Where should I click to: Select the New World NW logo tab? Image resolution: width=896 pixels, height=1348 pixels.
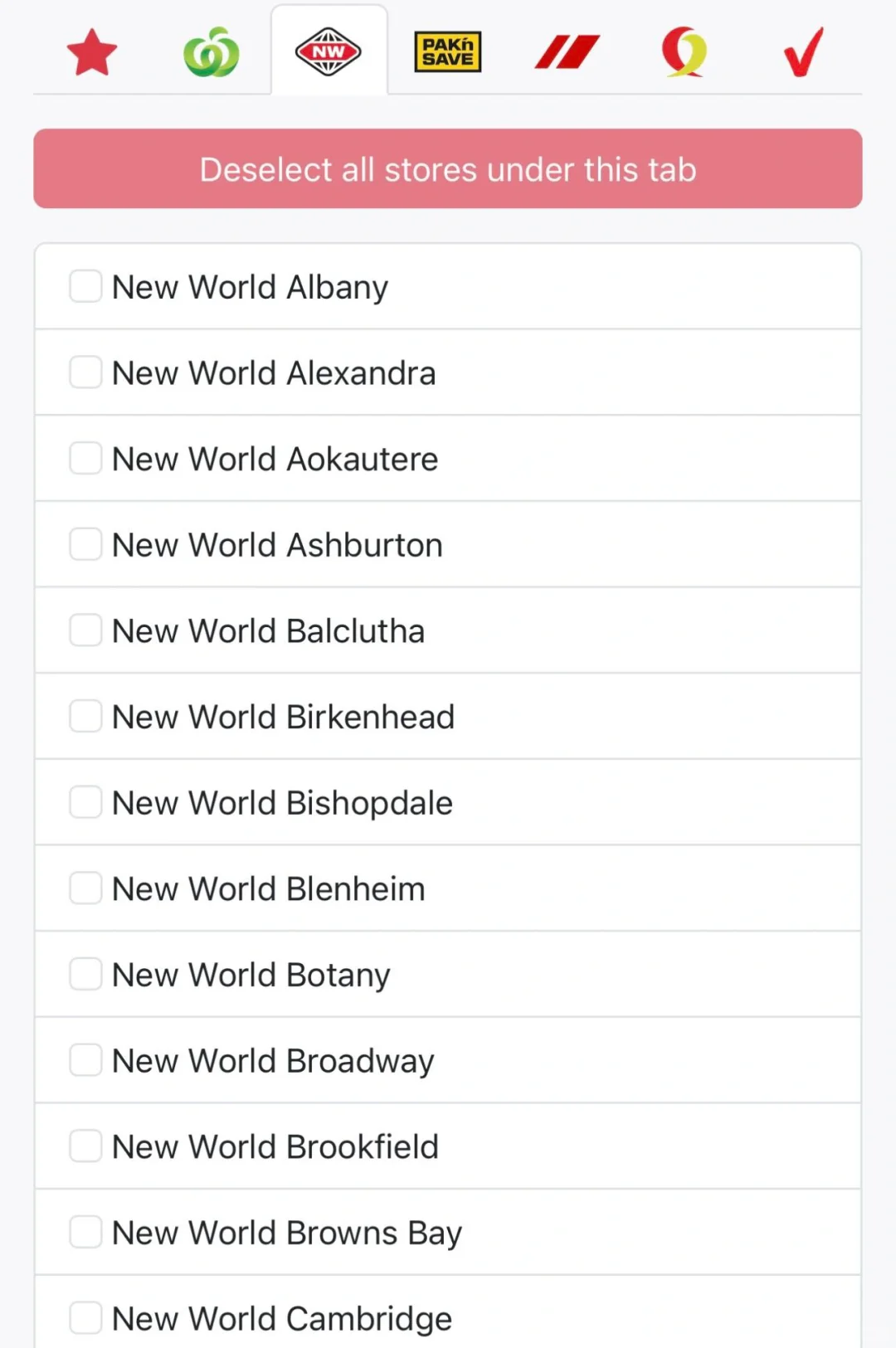click(329, 52)
